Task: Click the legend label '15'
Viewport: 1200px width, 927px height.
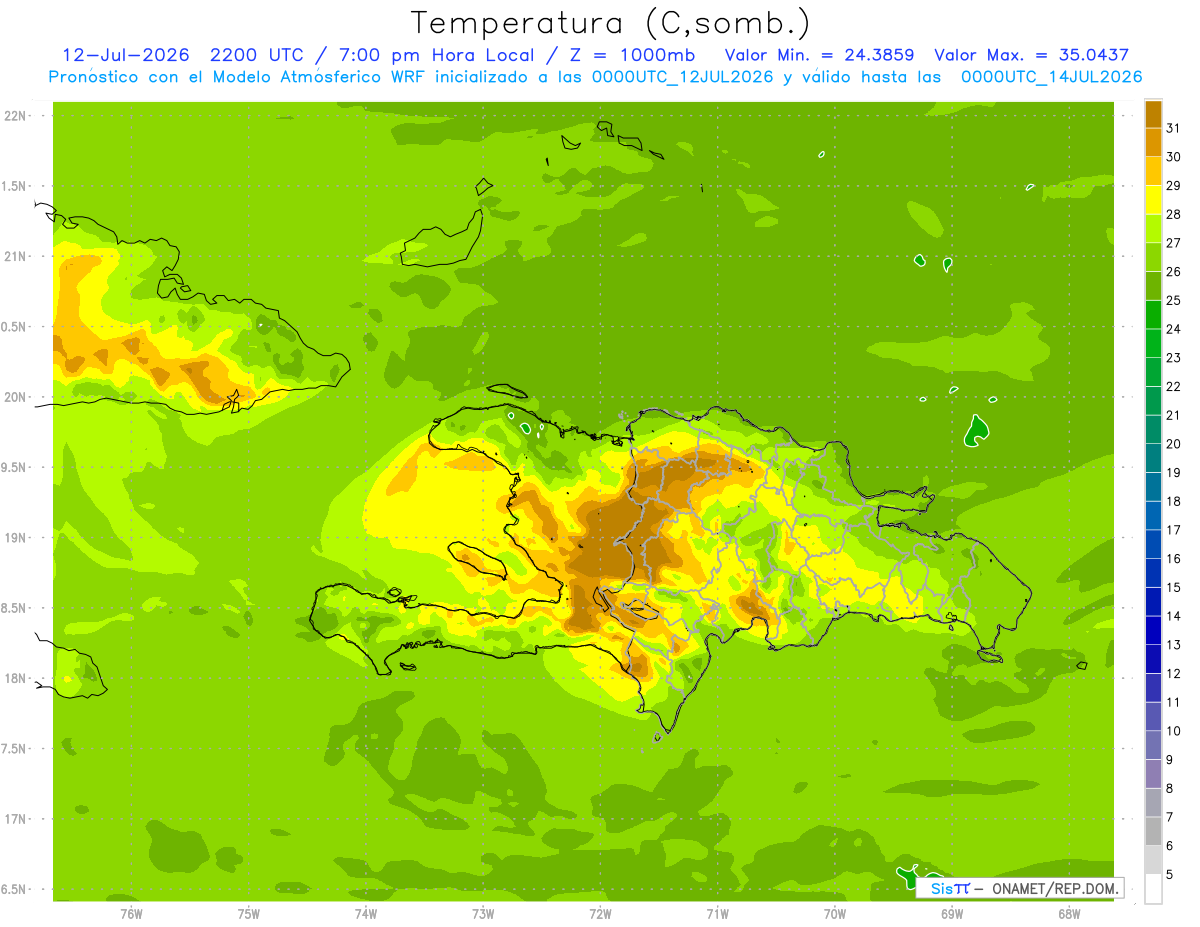Action: tap(1174, 587)
